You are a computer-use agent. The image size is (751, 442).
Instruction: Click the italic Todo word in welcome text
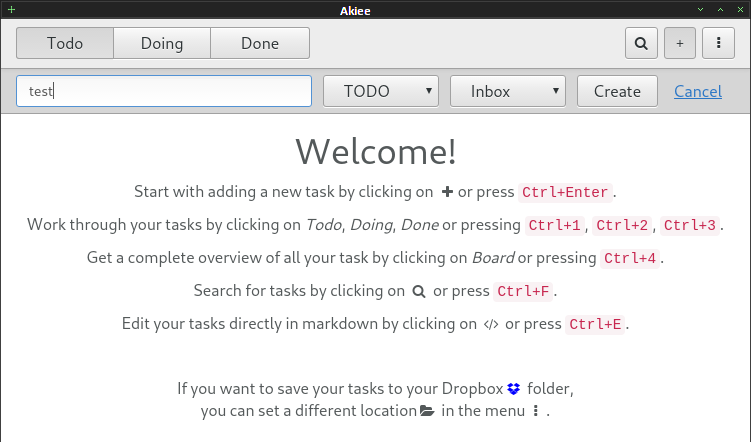[x=324, y=225]
